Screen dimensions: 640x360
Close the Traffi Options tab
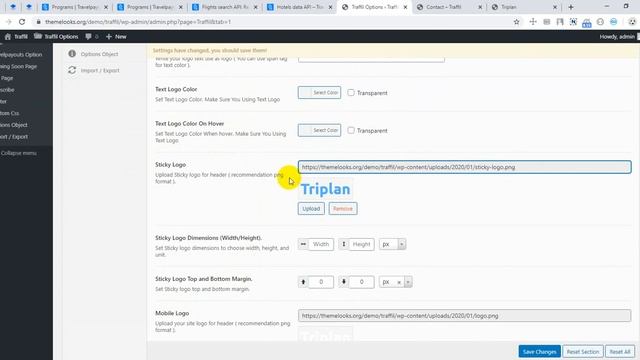pos(405,7)
